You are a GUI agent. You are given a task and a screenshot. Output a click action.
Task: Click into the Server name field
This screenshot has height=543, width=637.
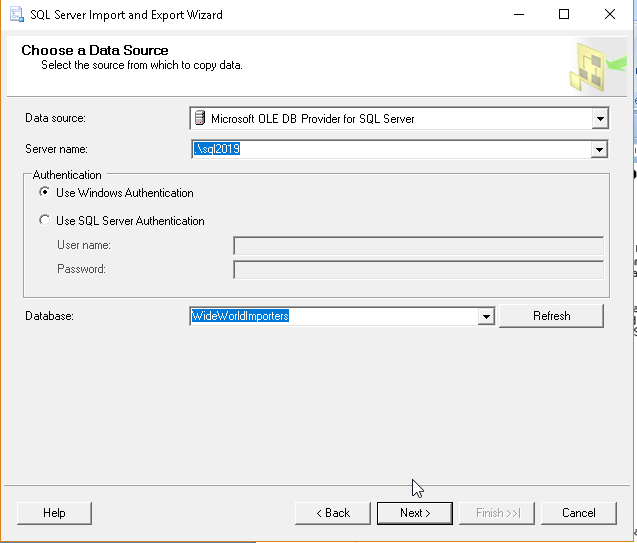390,150
